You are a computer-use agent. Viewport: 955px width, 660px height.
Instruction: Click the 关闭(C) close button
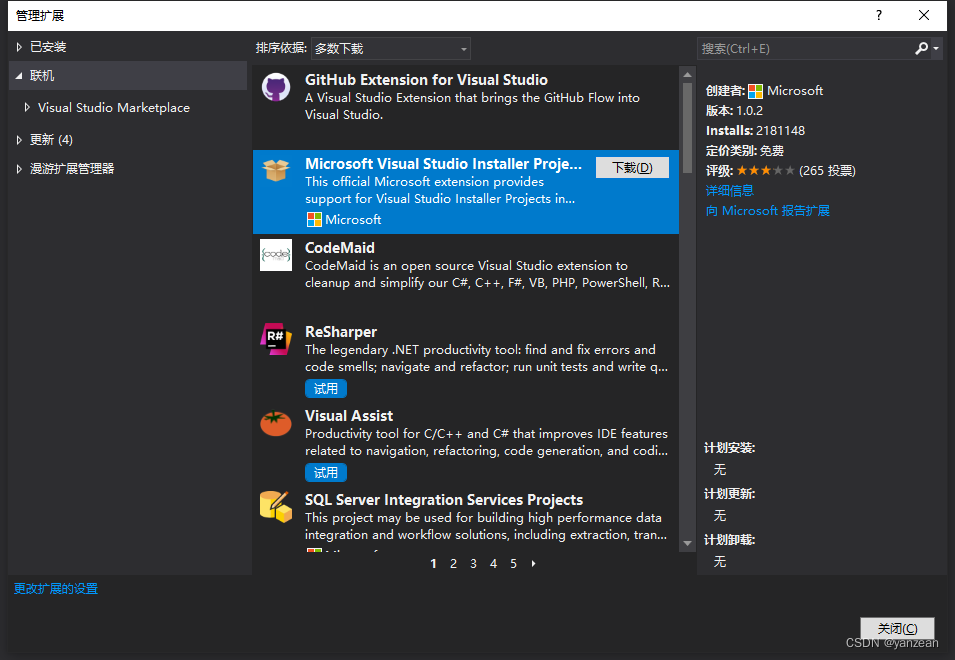(x=897, y=628)
